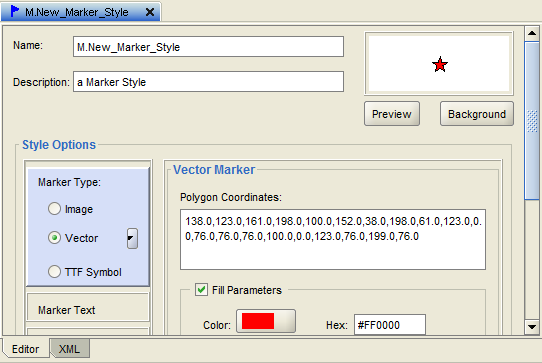This screenshot has height=363, width=542.
Task: Switch to the Editor tab
Action: (x=26, y=349)
